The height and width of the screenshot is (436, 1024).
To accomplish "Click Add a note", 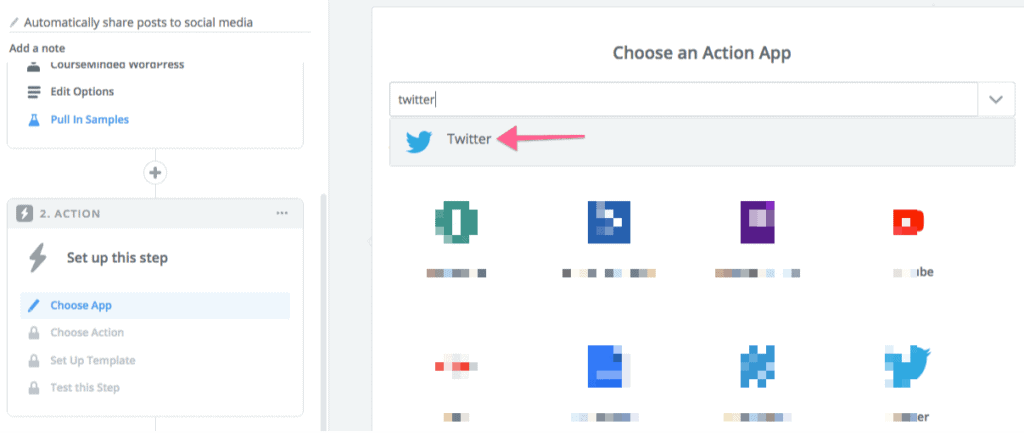I will point(37,48).
